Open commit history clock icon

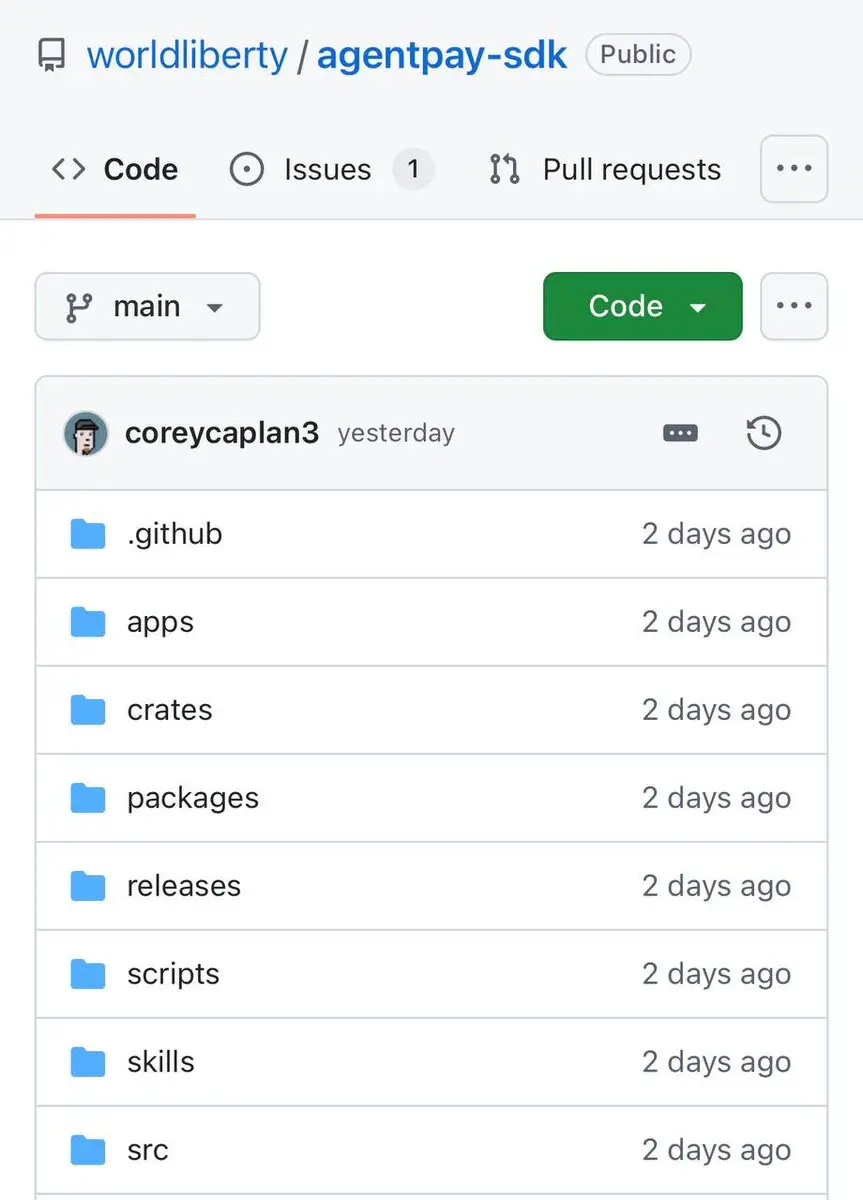click(764, 433)
